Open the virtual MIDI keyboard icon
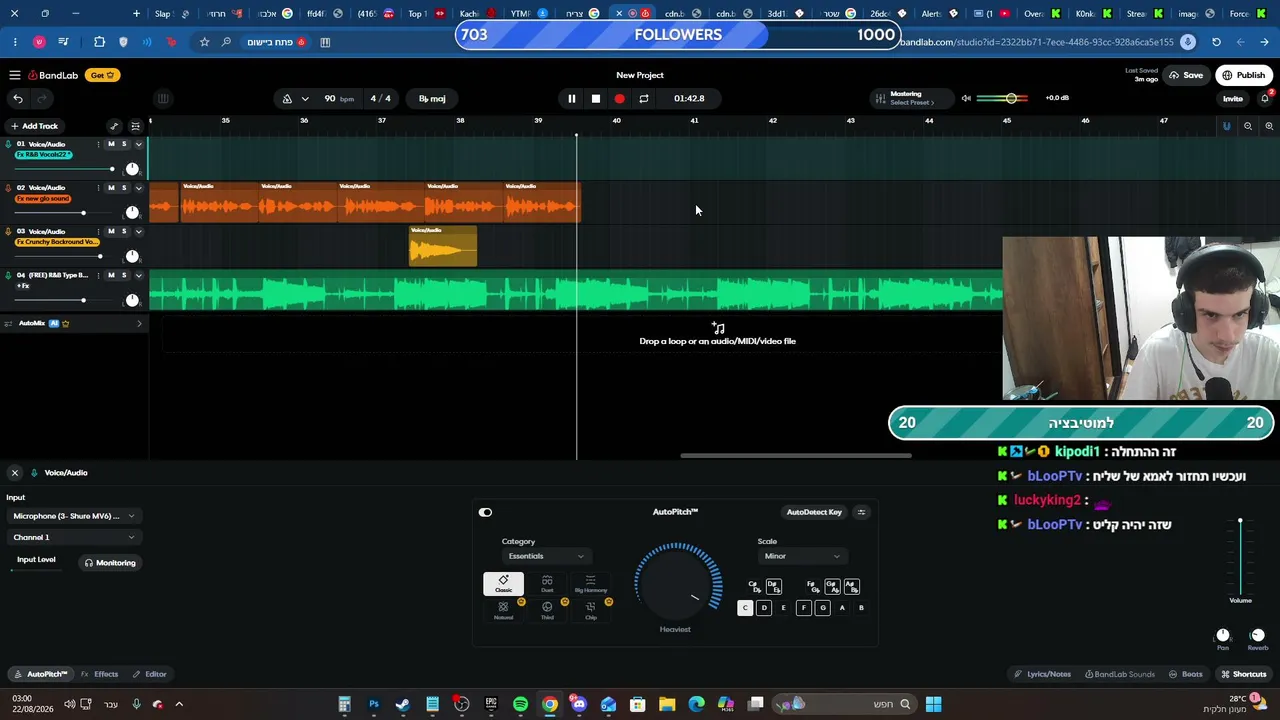Screen dimensions: 1280x720 pos(163,98)
